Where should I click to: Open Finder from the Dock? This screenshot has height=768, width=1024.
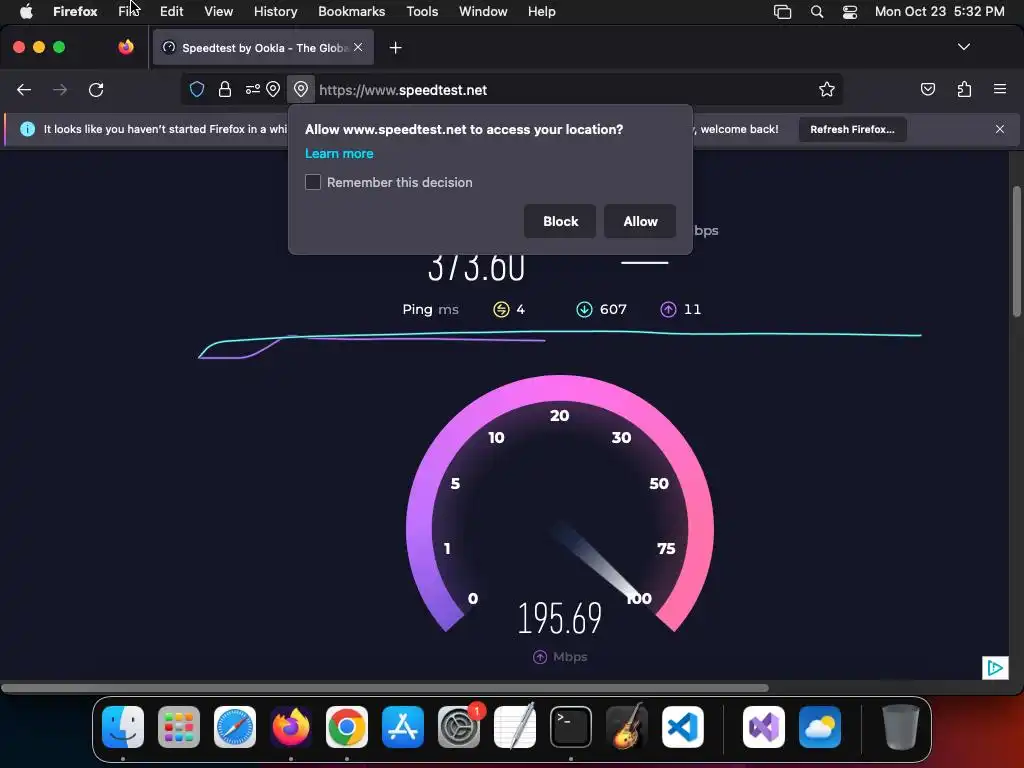click(x=123, y=727)
